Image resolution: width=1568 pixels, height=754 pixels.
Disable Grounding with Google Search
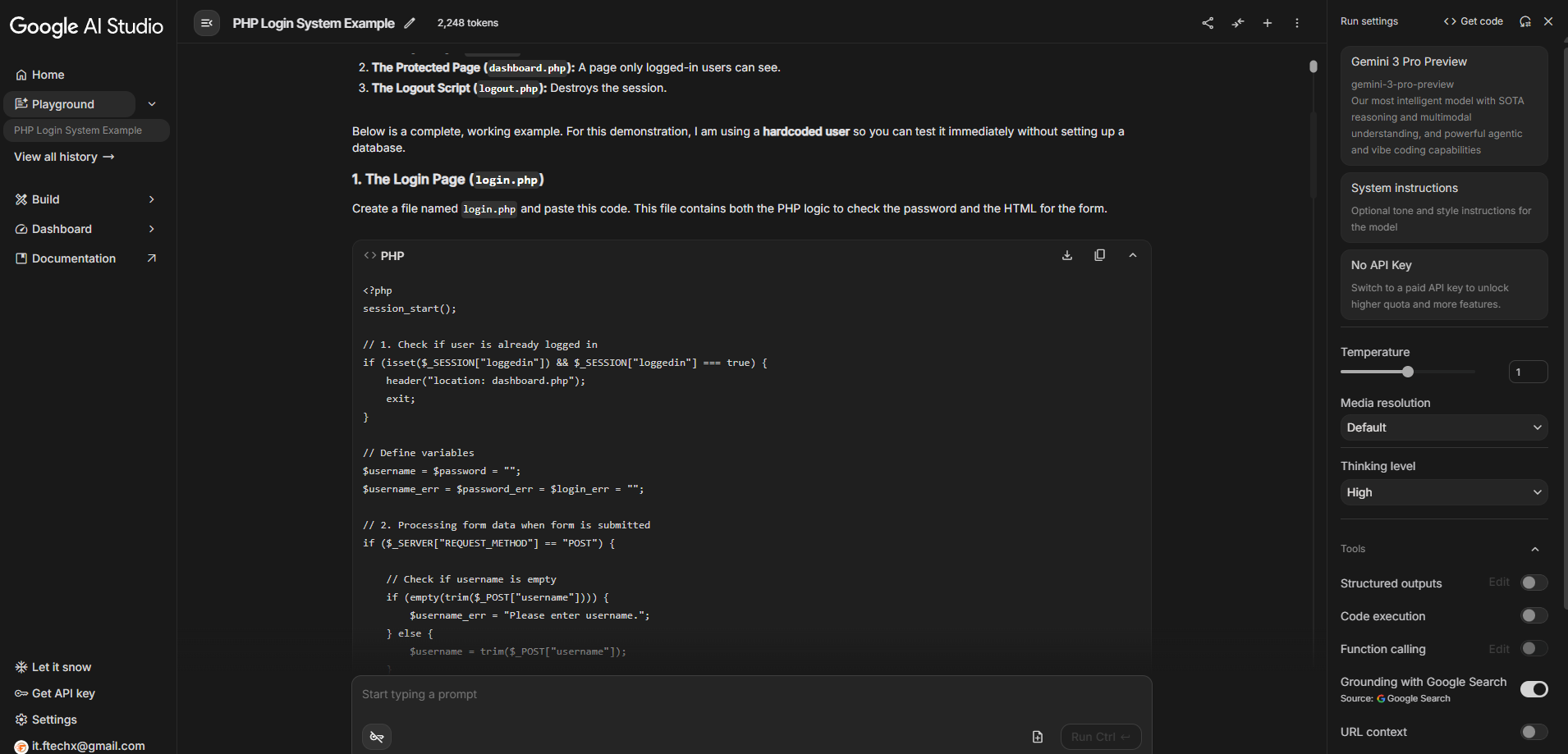(x=1532, y=689)
